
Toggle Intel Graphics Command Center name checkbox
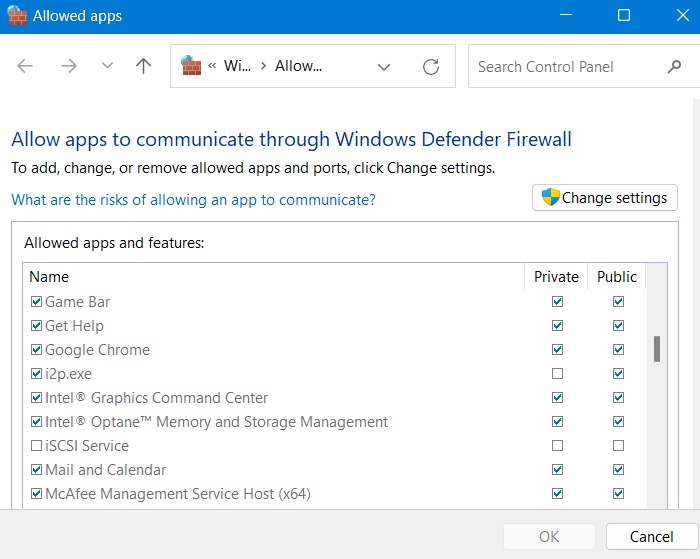[x=37, y=397]
